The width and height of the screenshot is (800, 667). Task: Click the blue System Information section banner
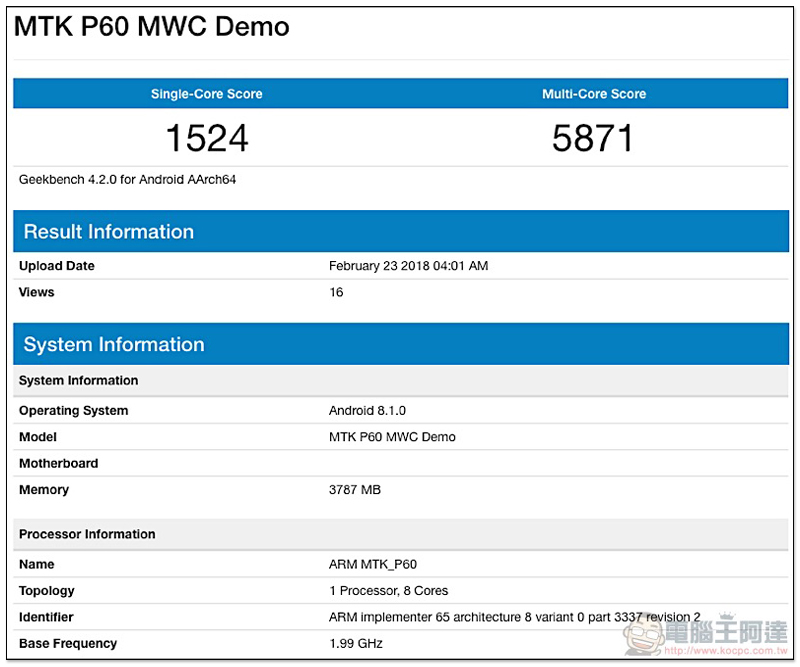click(400, 345)
